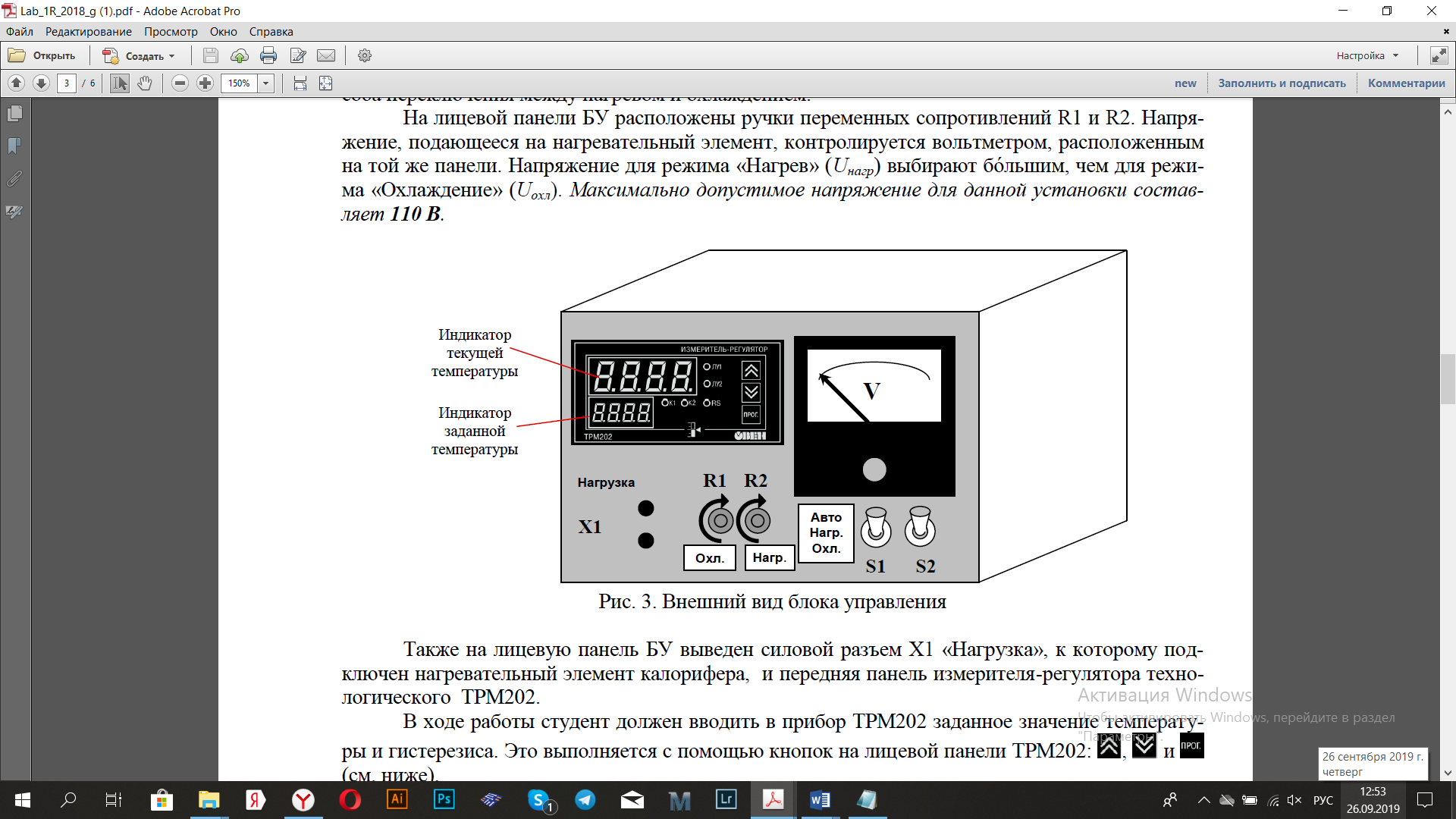
Task: Click Заполнить и подписать button
Action: 1282,83
